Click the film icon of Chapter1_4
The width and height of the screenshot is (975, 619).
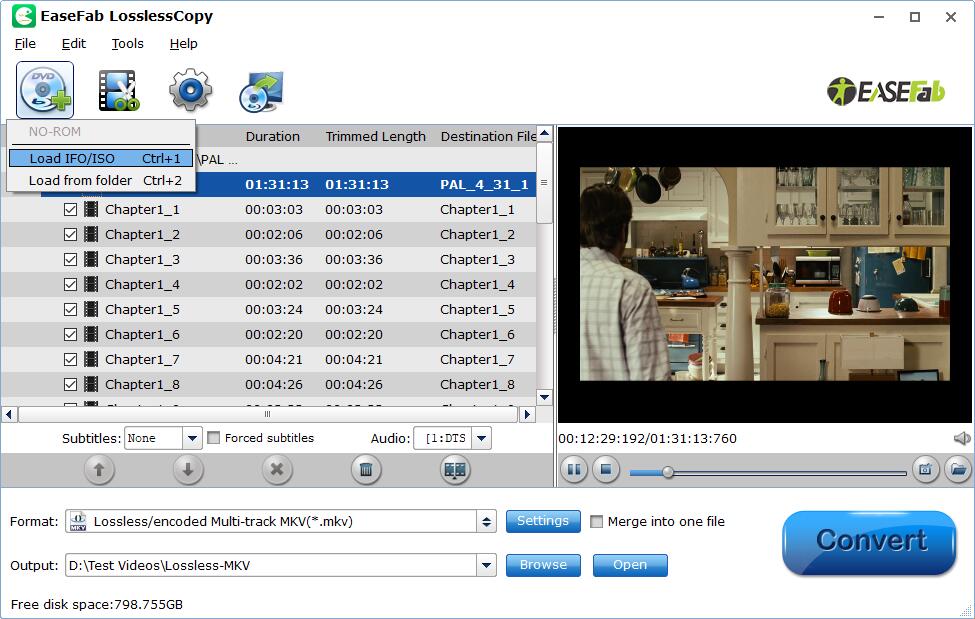91,284
